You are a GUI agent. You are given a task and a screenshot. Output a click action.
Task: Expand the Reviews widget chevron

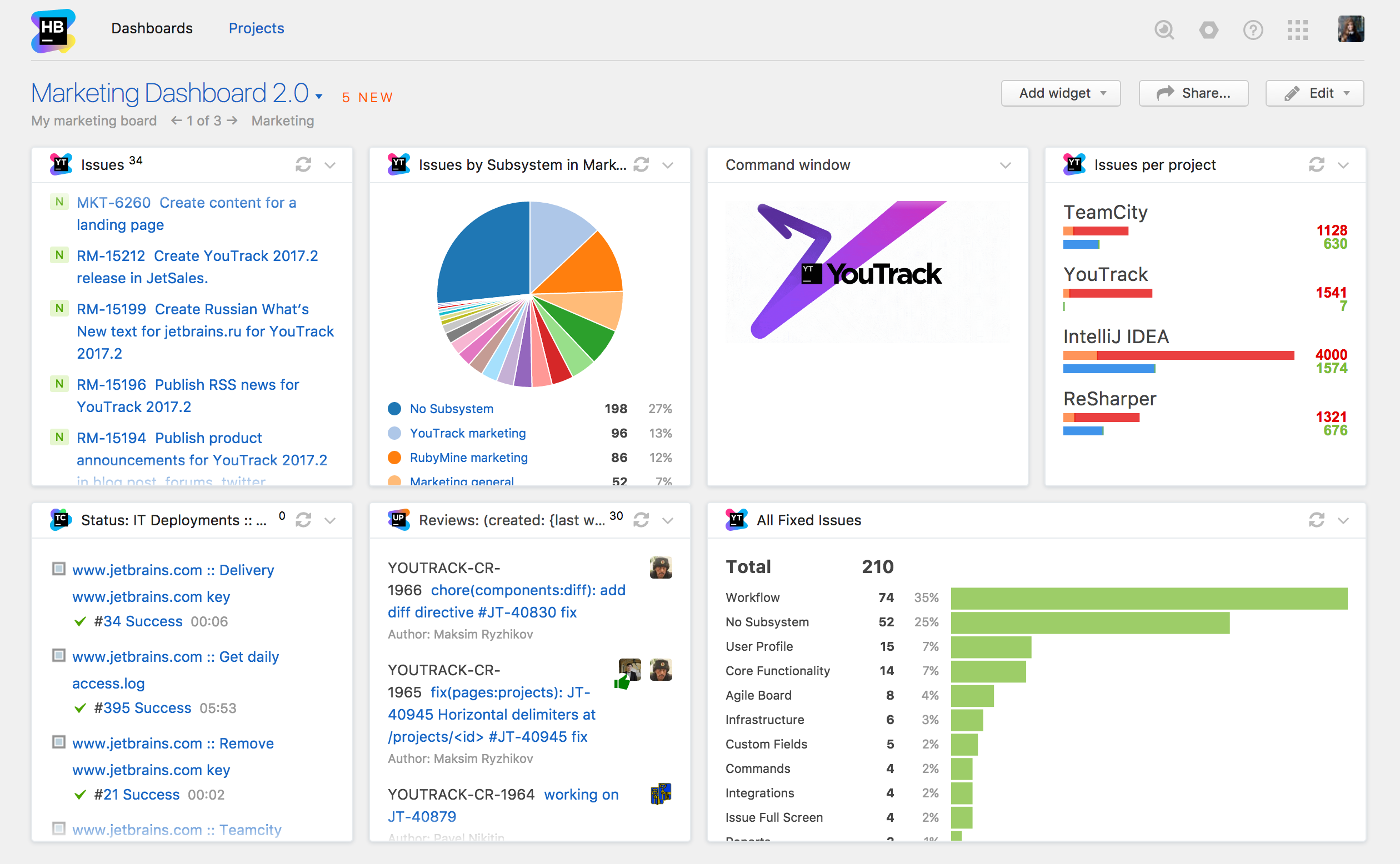[668, 521]
